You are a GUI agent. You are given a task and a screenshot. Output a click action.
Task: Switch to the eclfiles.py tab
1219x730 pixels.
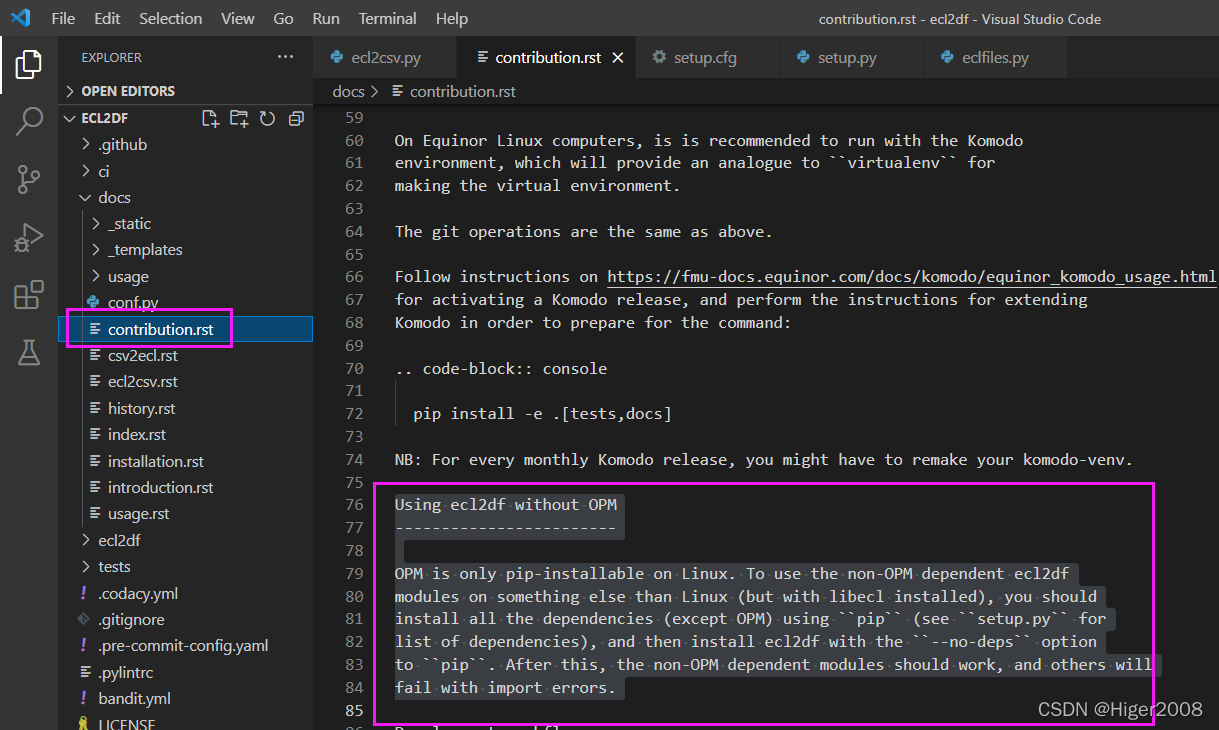[994, 58]
